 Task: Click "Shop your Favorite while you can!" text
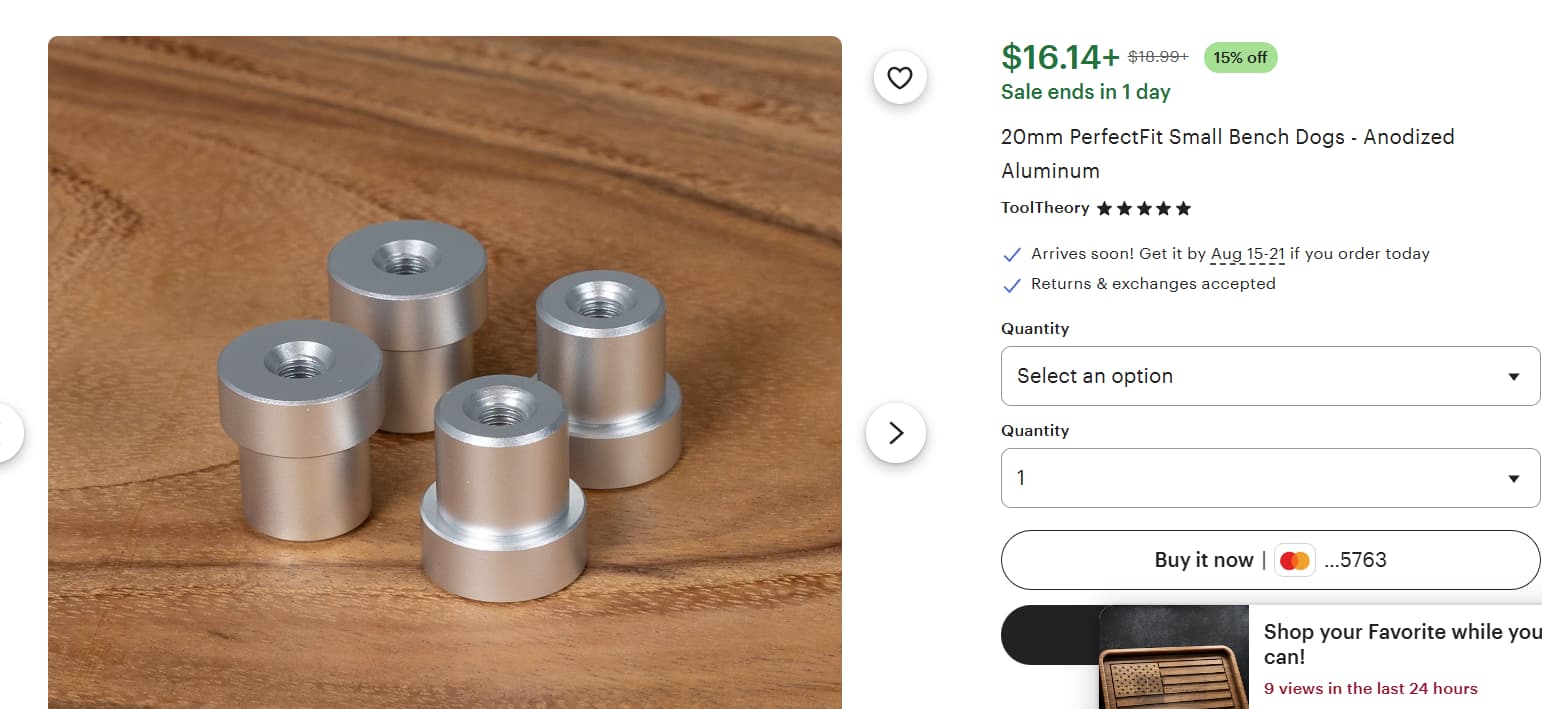coord(1402,644)
